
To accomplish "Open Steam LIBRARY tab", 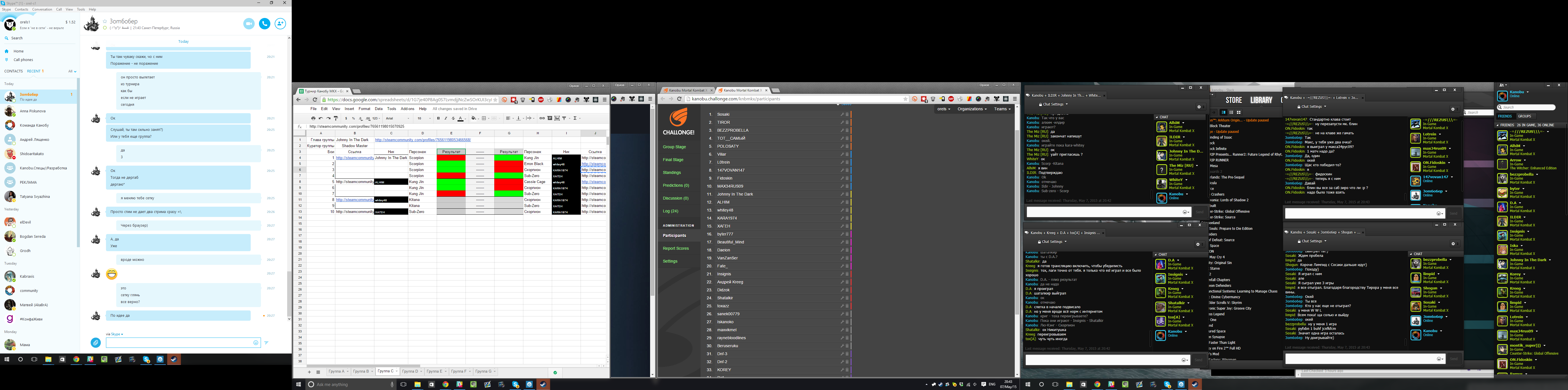I will [1261, 100].
